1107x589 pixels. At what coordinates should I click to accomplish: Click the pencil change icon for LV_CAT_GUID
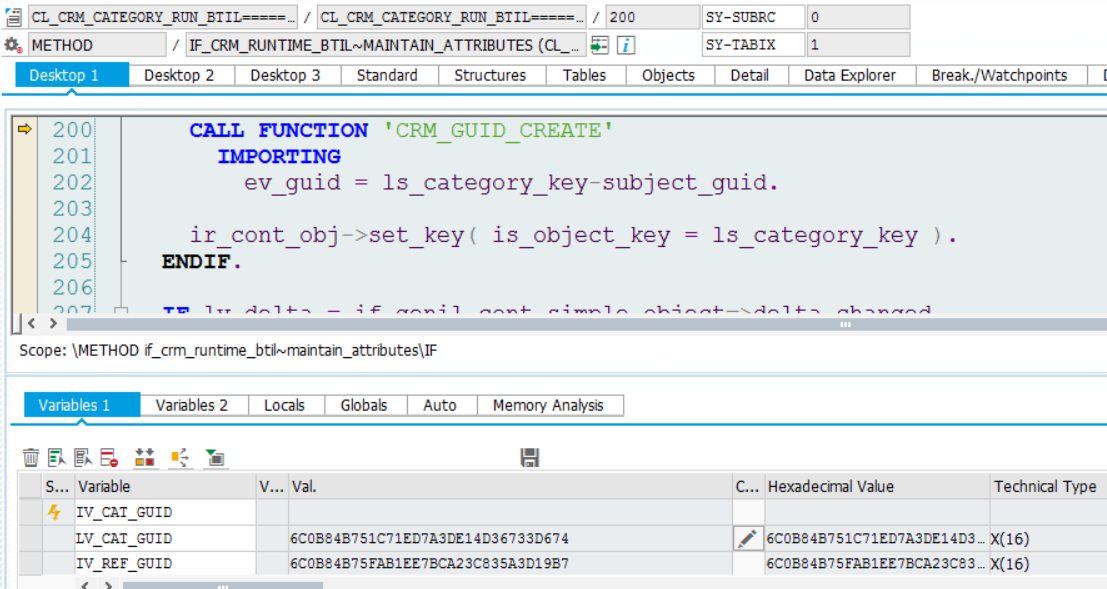point(747,539)
